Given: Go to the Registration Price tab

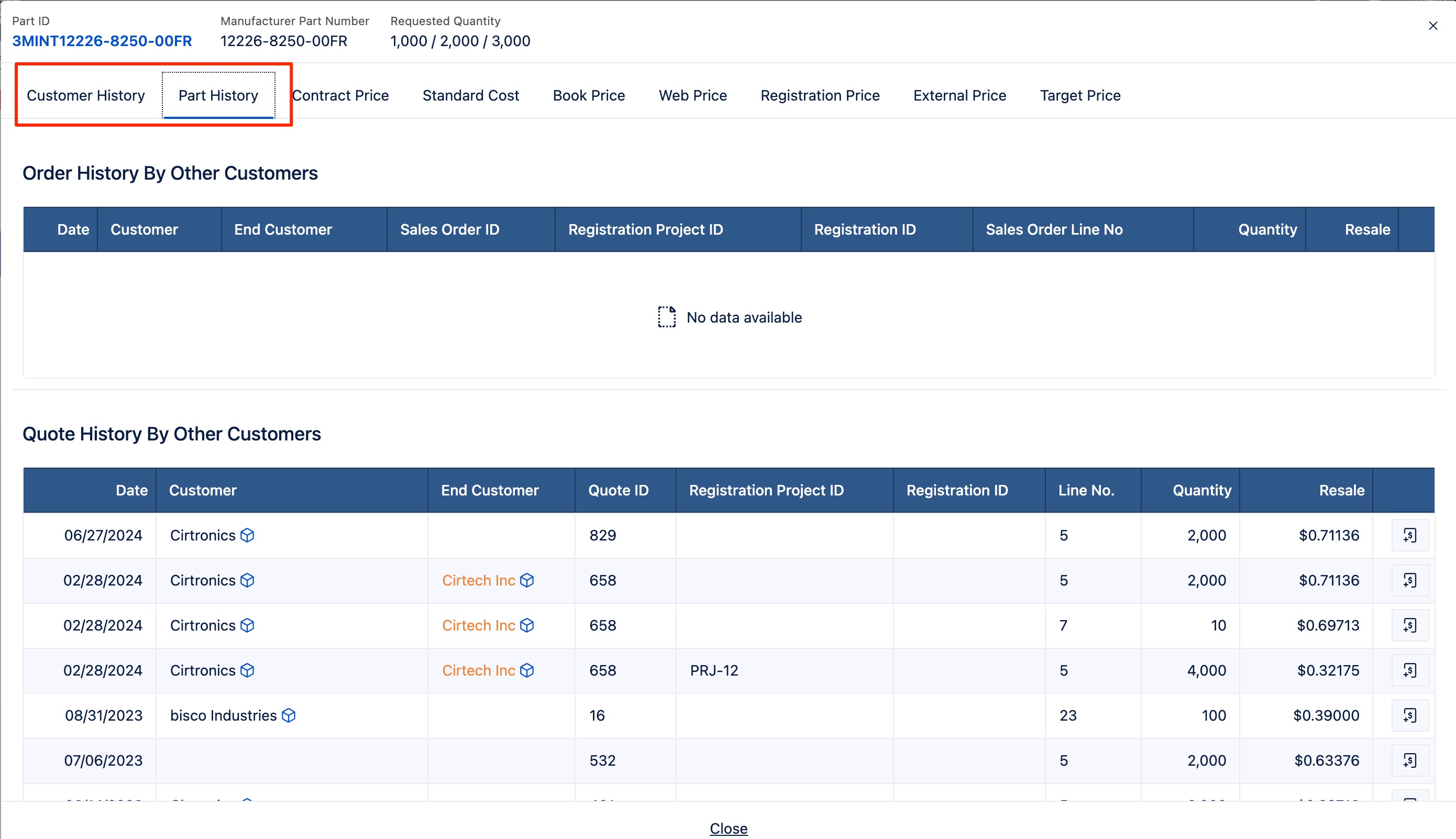Looking at the screenshot, I should click(820, 95).
